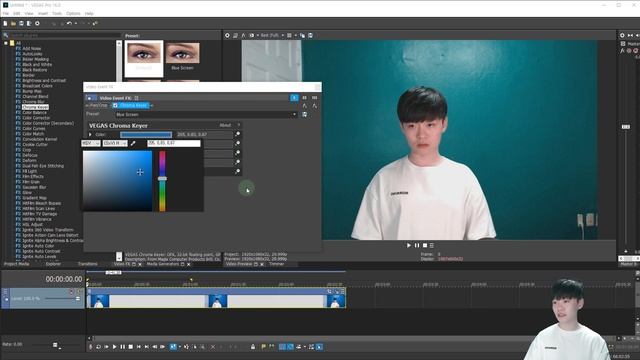Toggle Loop Playback in timeline transport
This screenshot has height=360, width=640.
tap(98, 347)
